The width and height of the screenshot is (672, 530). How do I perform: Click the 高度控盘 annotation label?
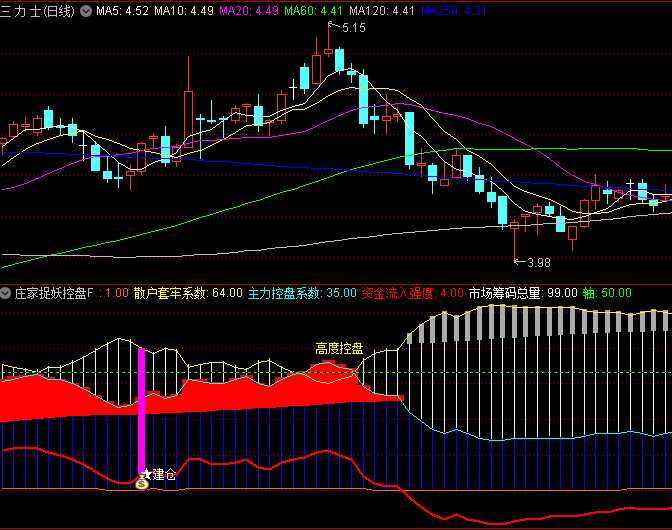point(339,349)
